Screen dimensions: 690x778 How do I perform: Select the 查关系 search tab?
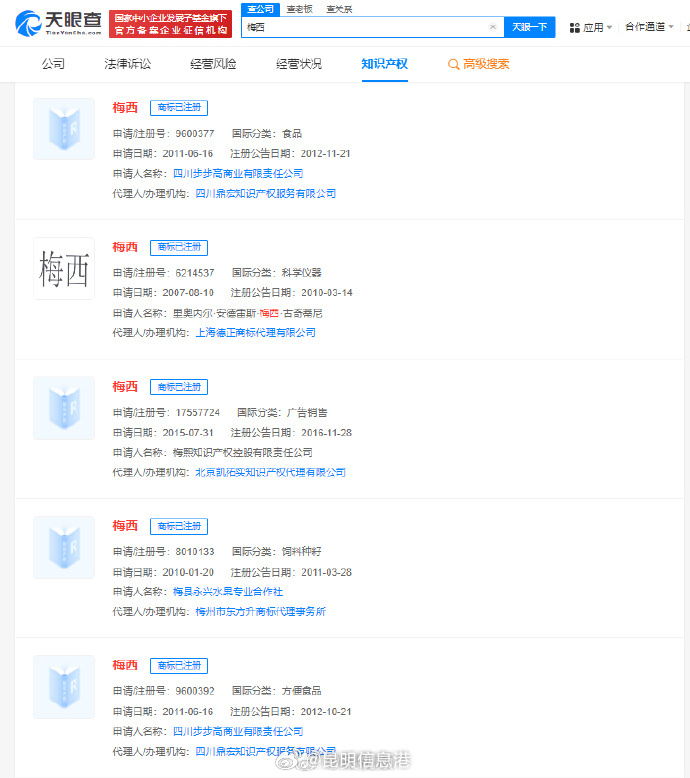point(339,9)
